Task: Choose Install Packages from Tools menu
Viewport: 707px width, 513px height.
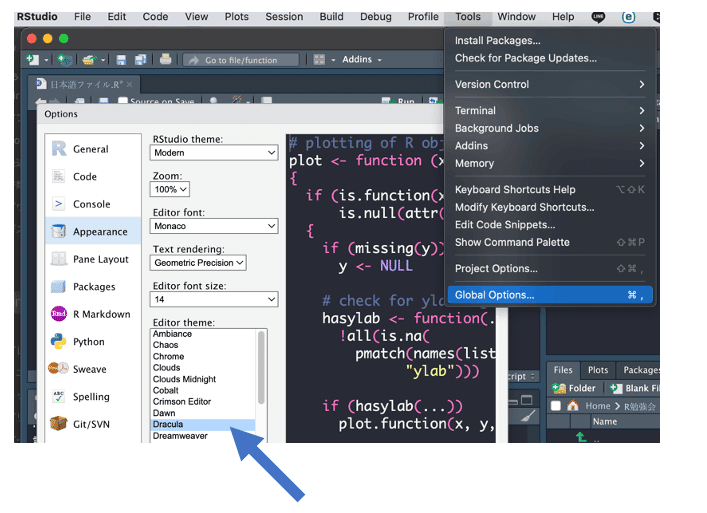Action: coord(549,41)
